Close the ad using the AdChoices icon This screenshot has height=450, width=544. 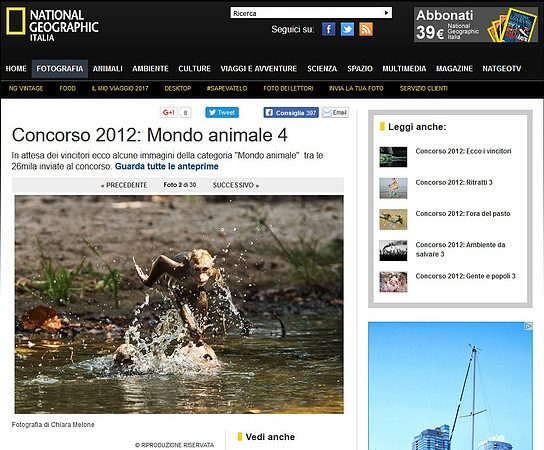tap(528, 326)
